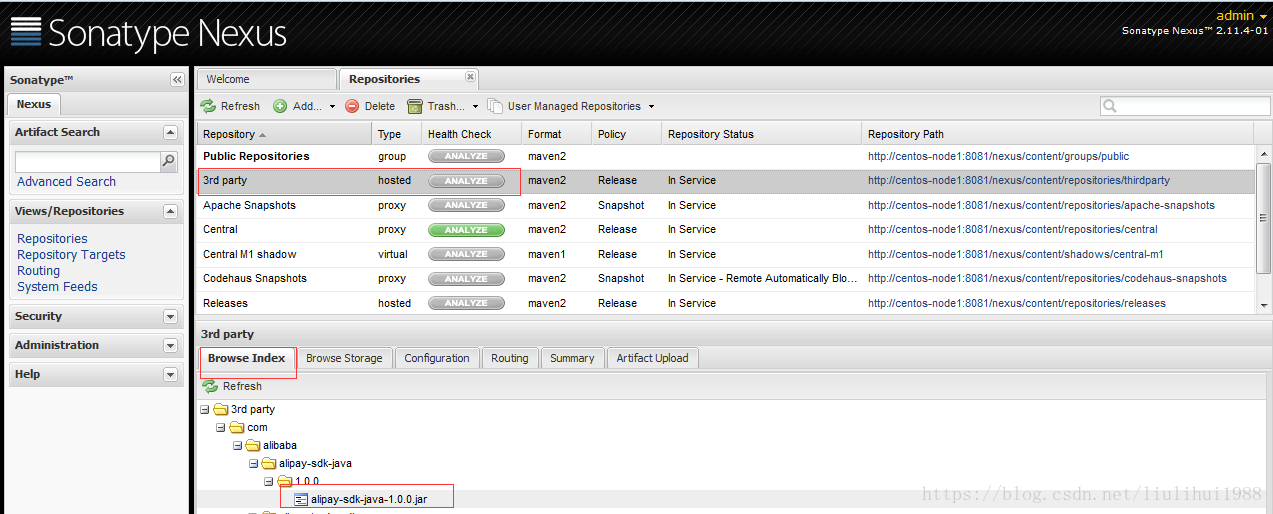Open the repositories/central path link
The width and height of the screenshot is (1273, 514).
(1012, 230)
